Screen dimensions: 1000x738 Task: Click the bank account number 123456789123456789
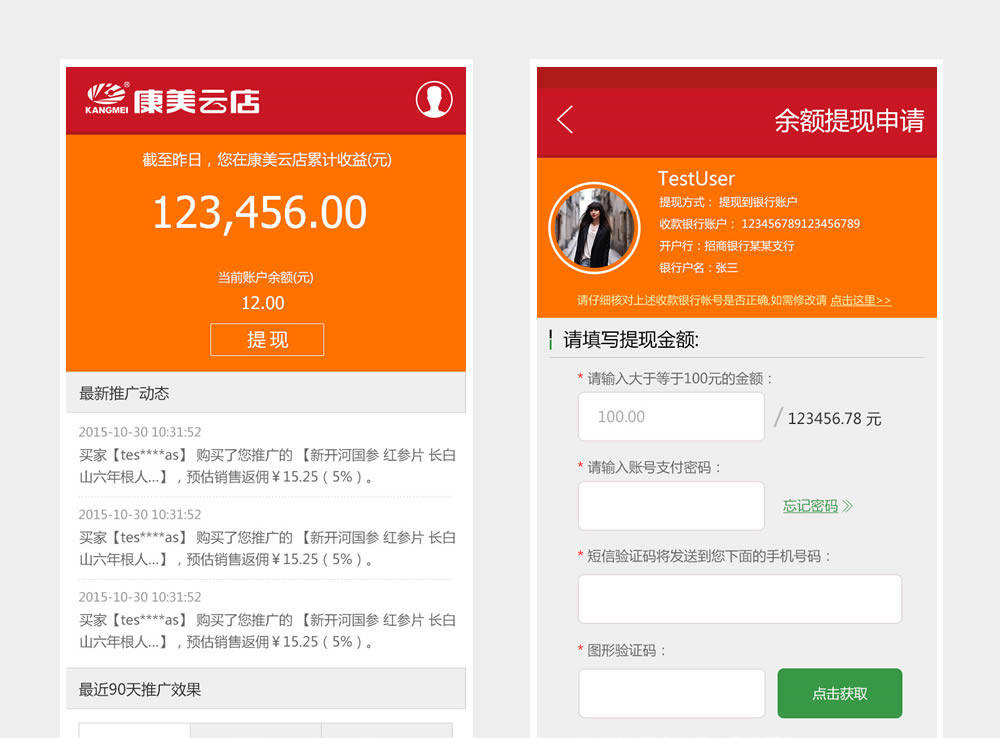(800, 224)
